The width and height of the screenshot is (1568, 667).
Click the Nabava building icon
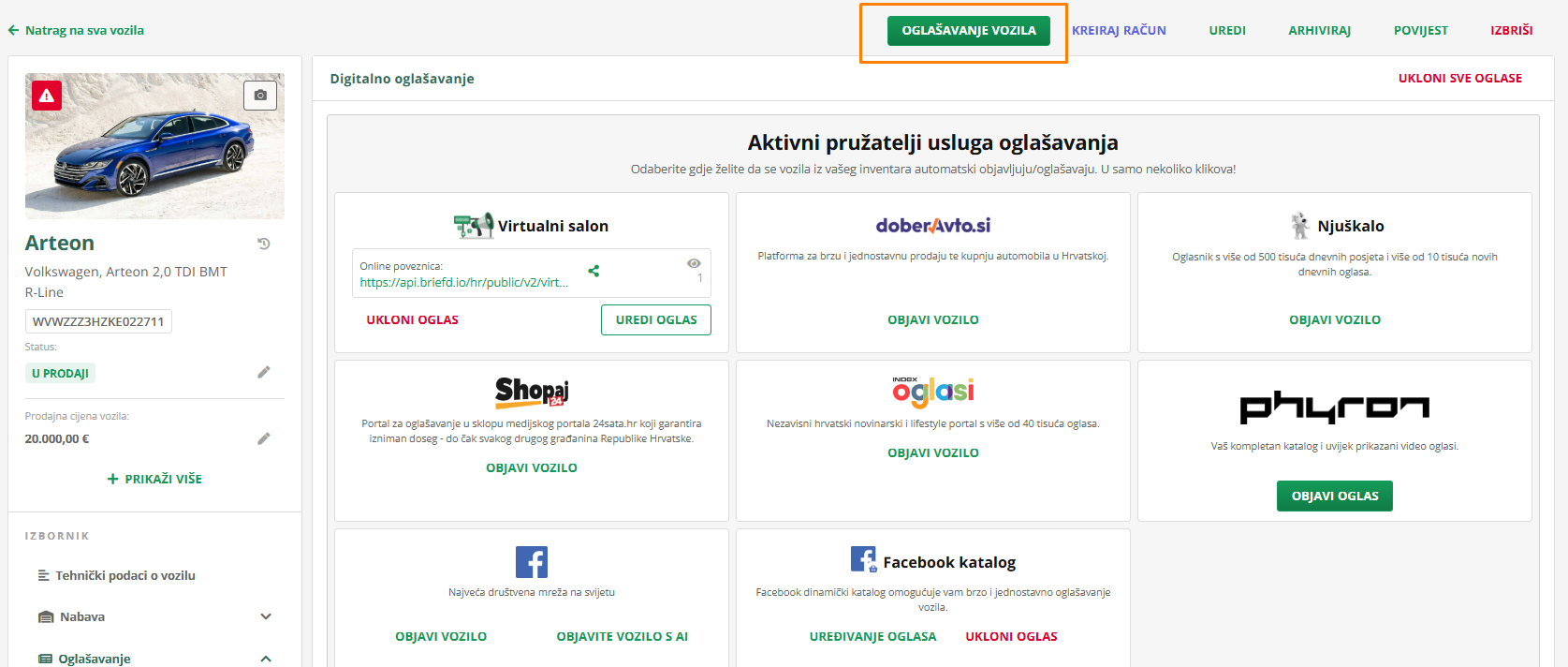[46, 616]
